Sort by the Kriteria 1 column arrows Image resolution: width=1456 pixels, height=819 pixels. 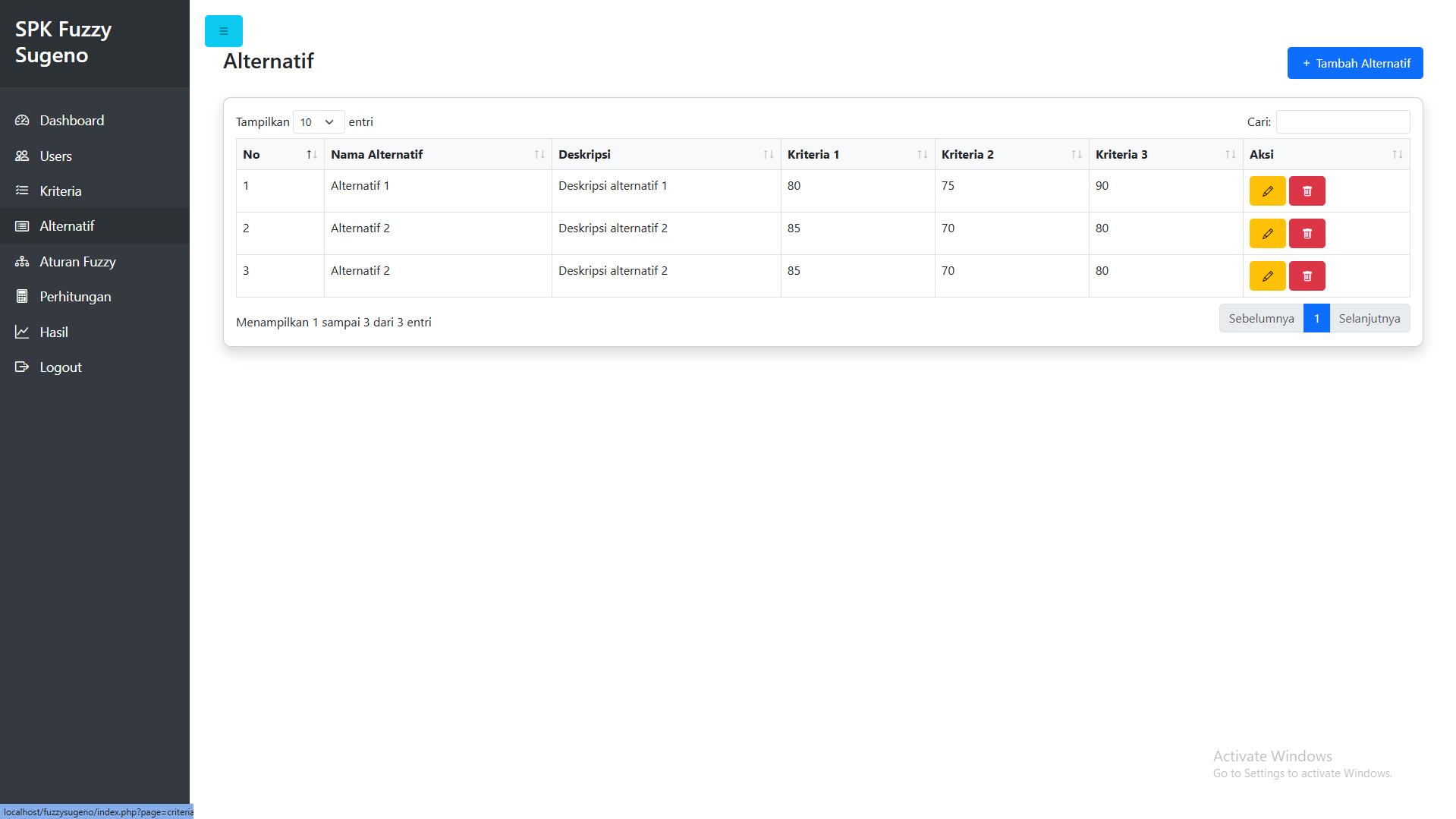click(923, 155)
